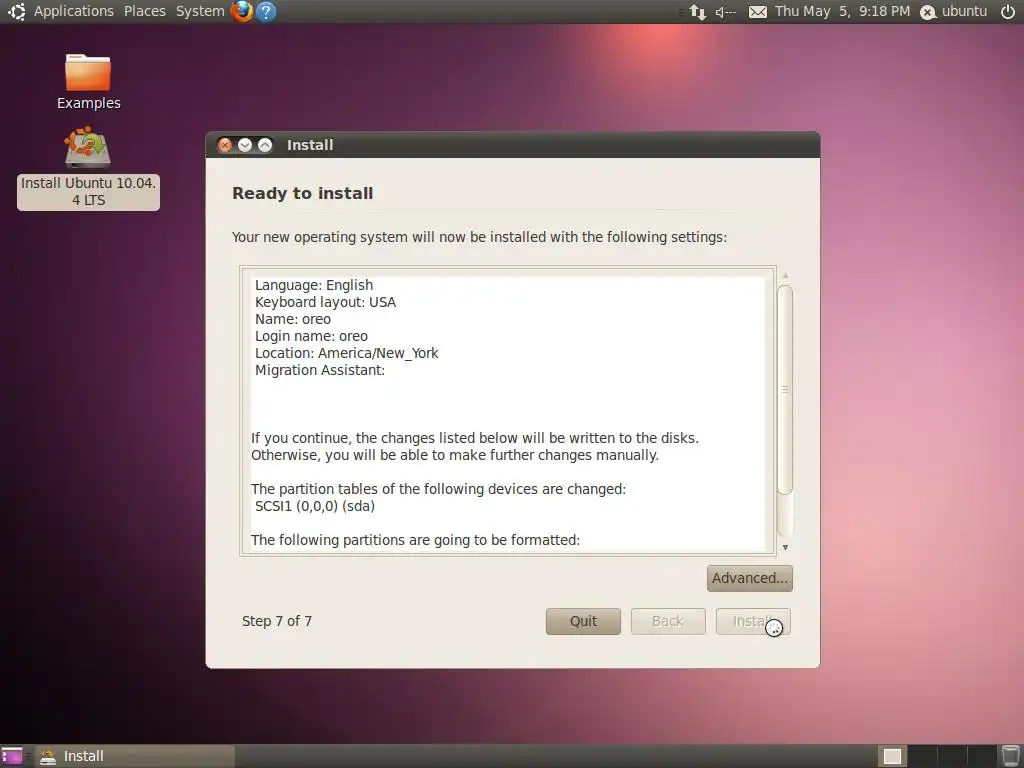The image size is (1024, 768).
Task: Open the Help icon in top panel
Action: (265, 11)
